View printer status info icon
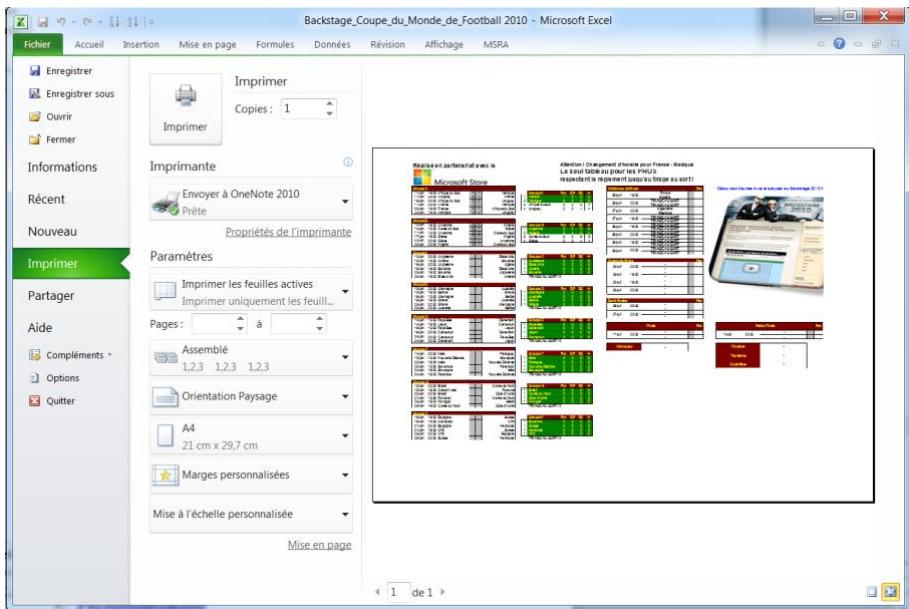Image resolution: width=909 pixels, height=609 pixels. 348,162
